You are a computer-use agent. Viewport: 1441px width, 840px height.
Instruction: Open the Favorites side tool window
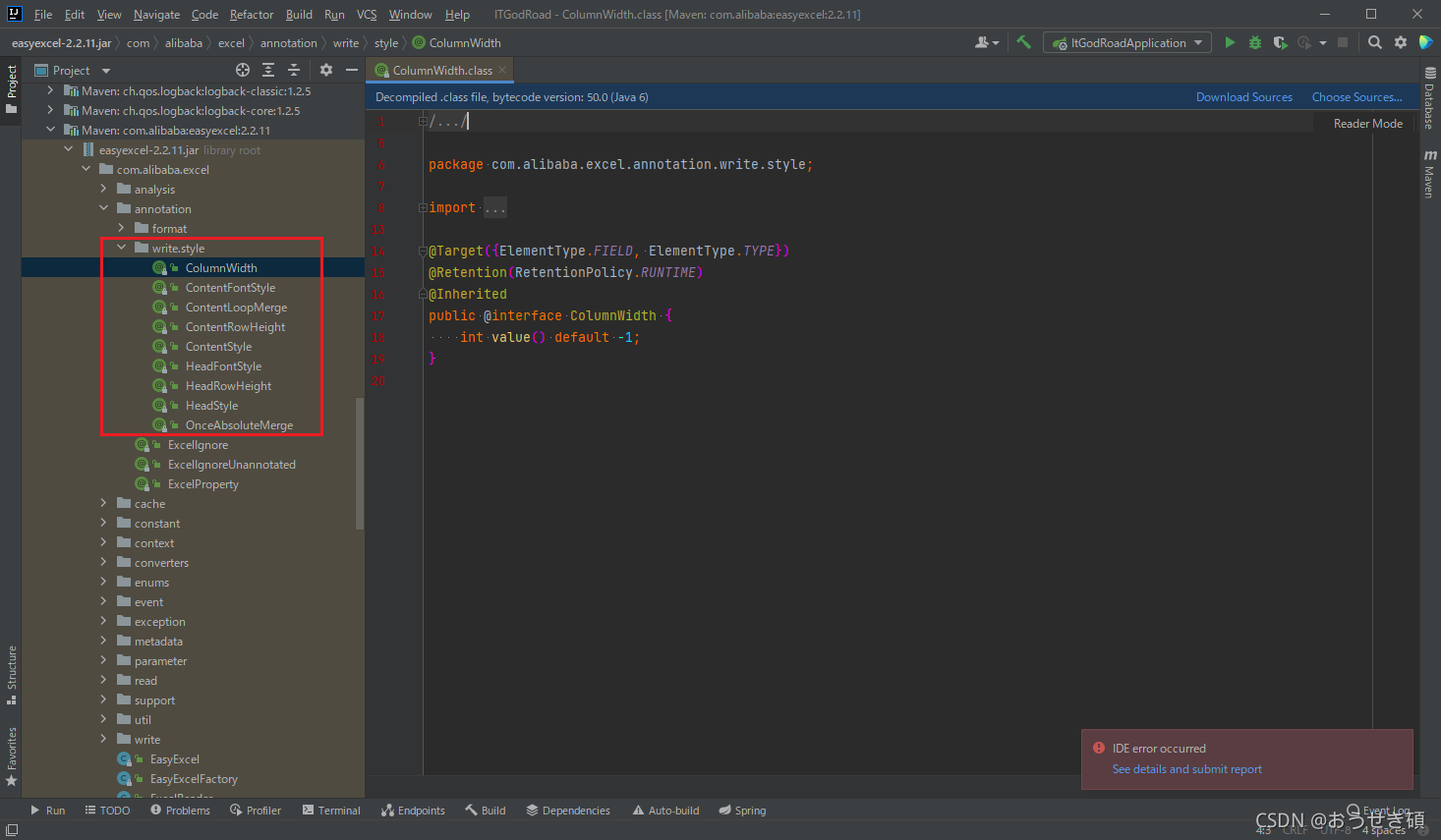(12, 757)
